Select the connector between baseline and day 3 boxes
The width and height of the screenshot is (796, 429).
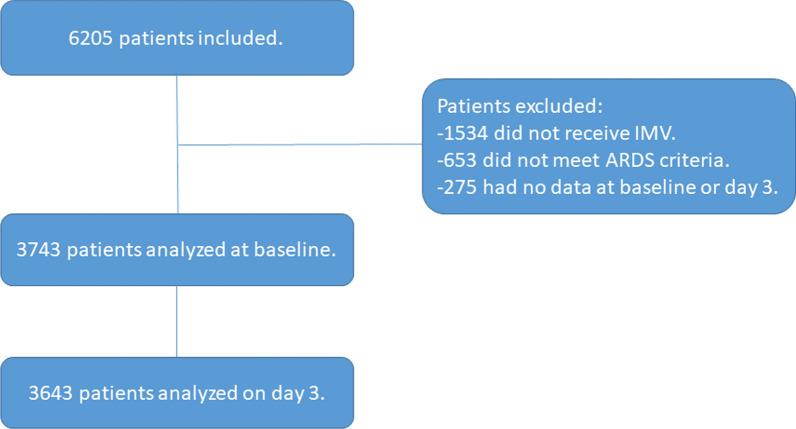coord(177,321)
